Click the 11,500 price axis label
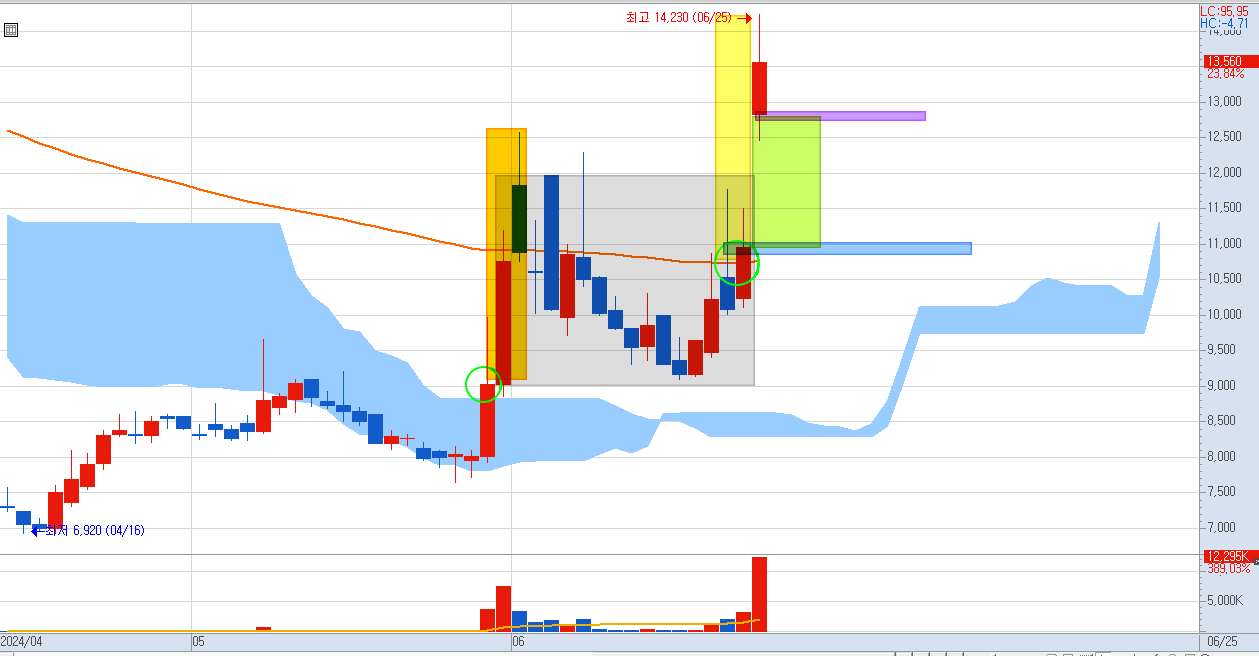Viewport: 1259px width, 656px height. point(1224,208)
